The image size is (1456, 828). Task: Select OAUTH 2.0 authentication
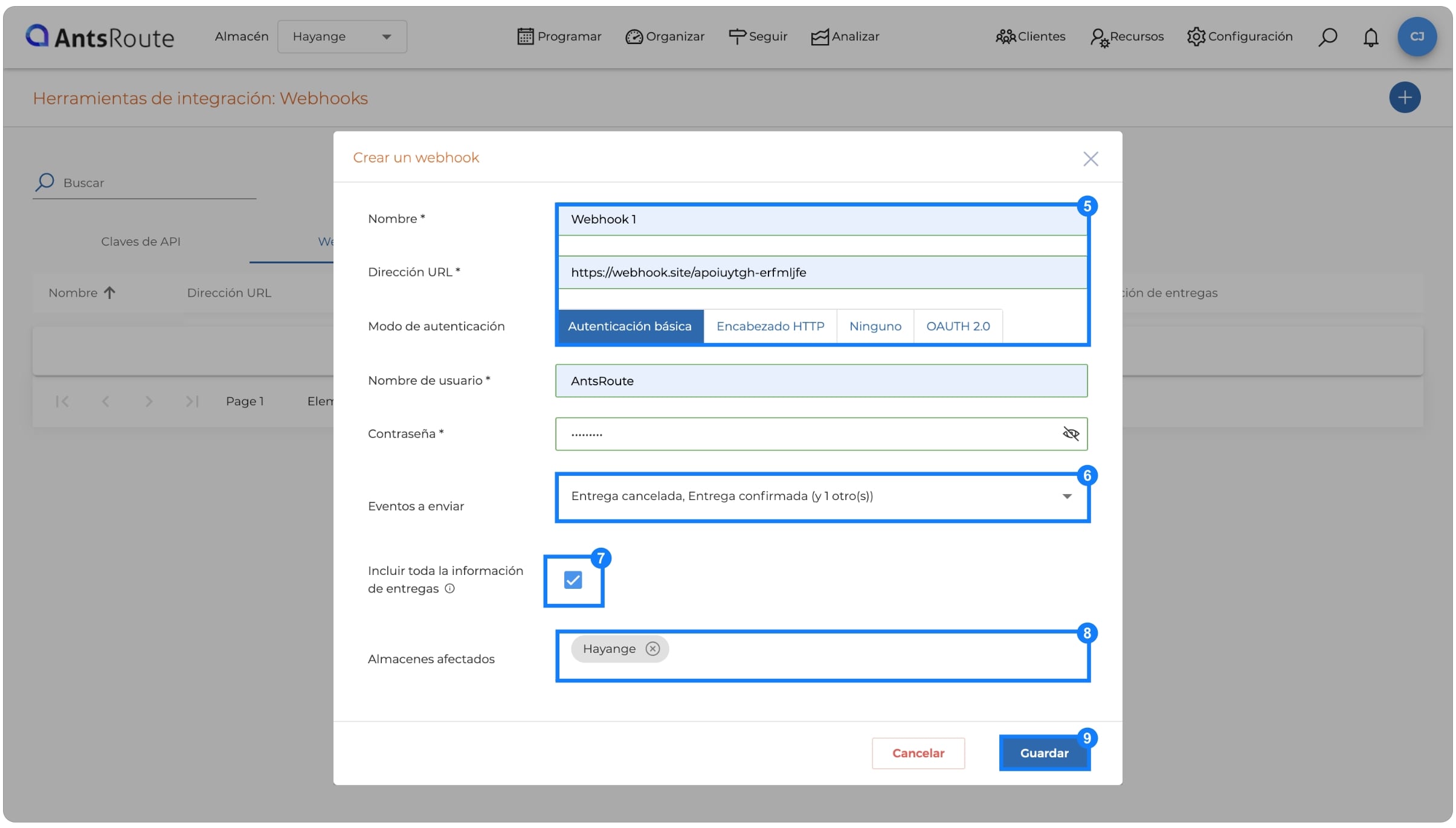point(958,327)
